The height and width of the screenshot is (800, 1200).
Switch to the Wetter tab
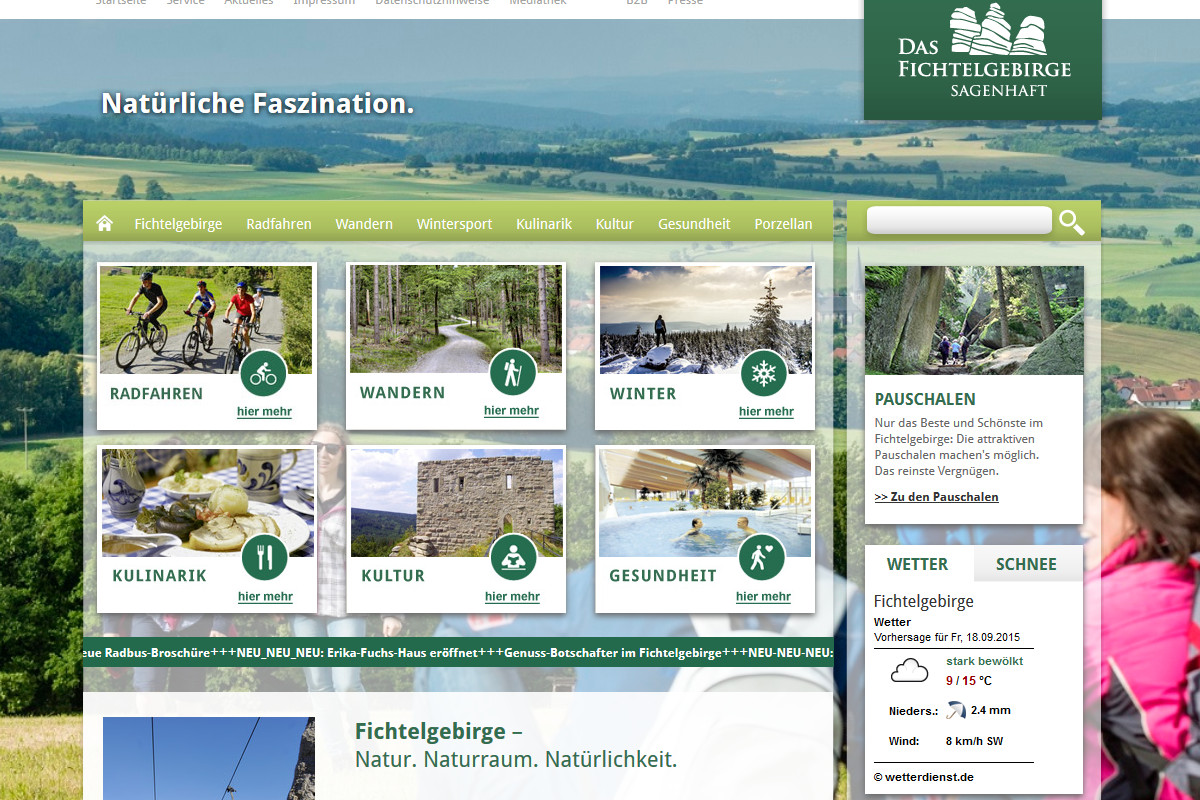click(x=919, y=564)
